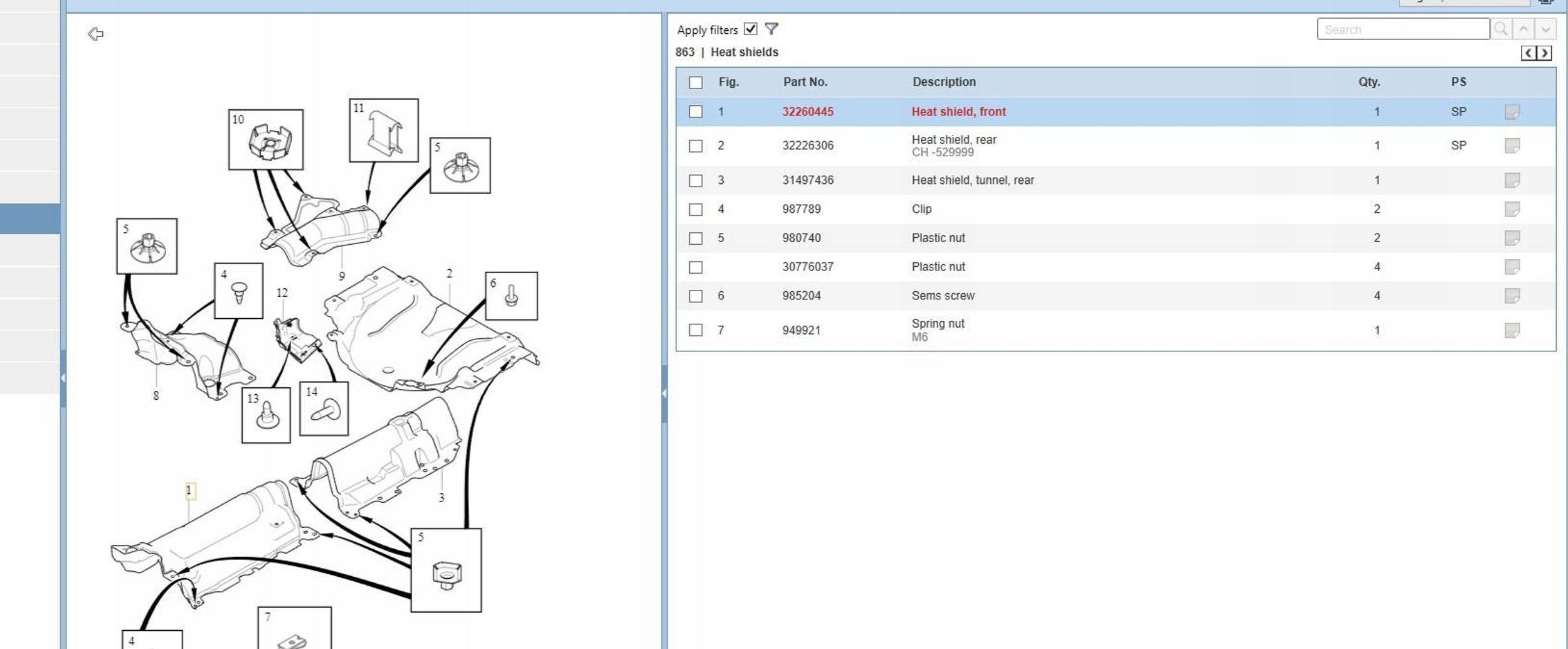Click figure label 9 in the diagram

(x=342, y=276)
